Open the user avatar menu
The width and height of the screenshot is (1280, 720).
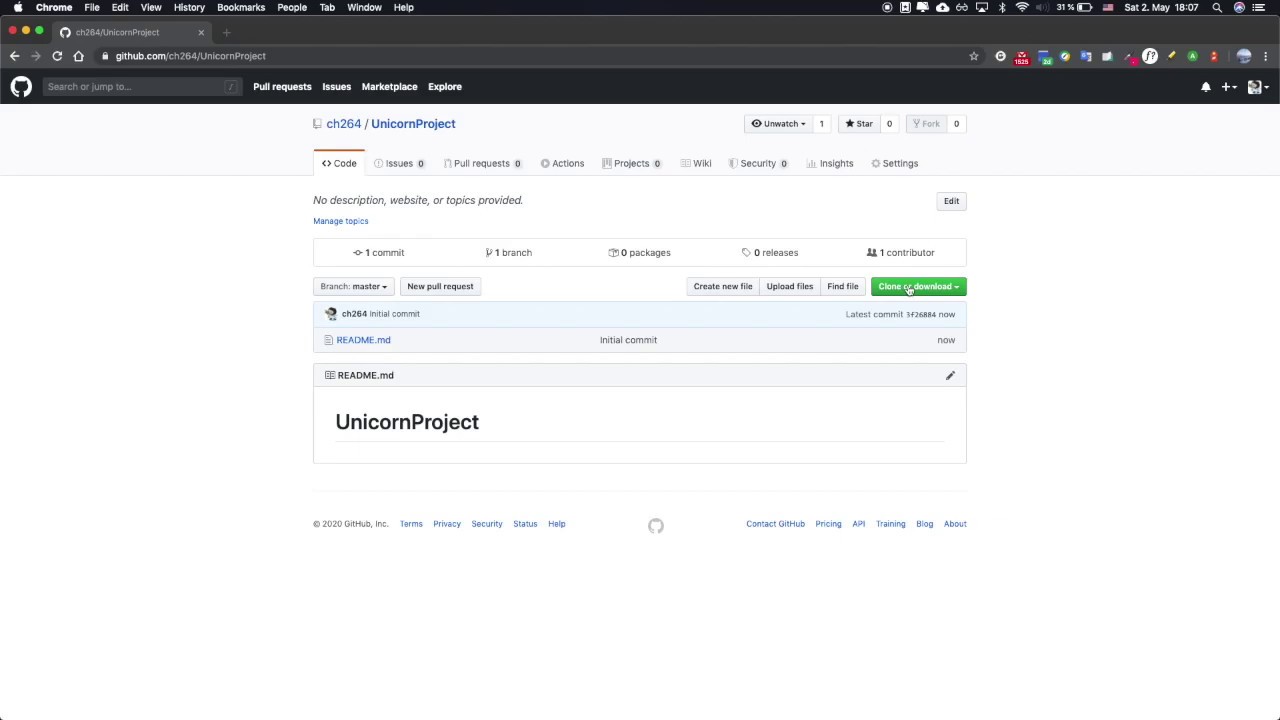click(x=1257, y=87)
